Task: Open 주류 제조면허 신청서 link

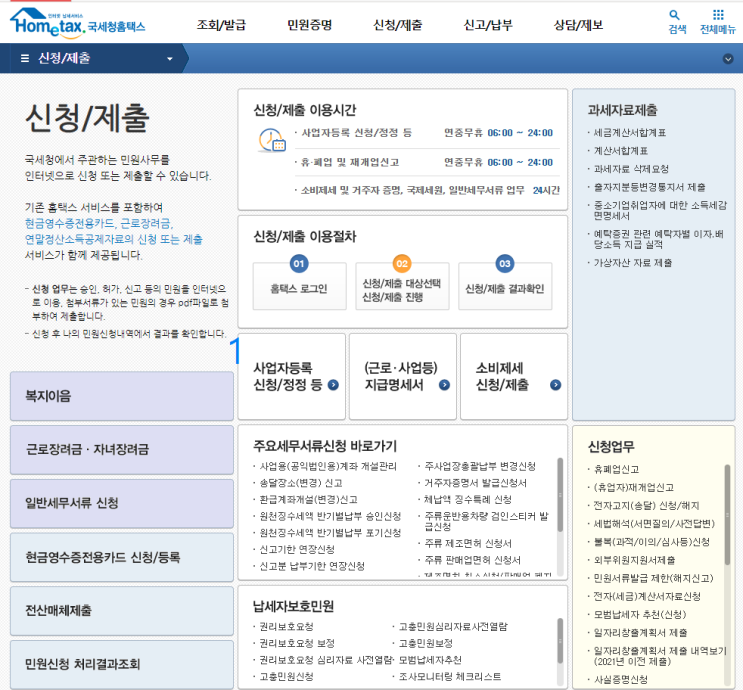Action: (x=468, y=544)
